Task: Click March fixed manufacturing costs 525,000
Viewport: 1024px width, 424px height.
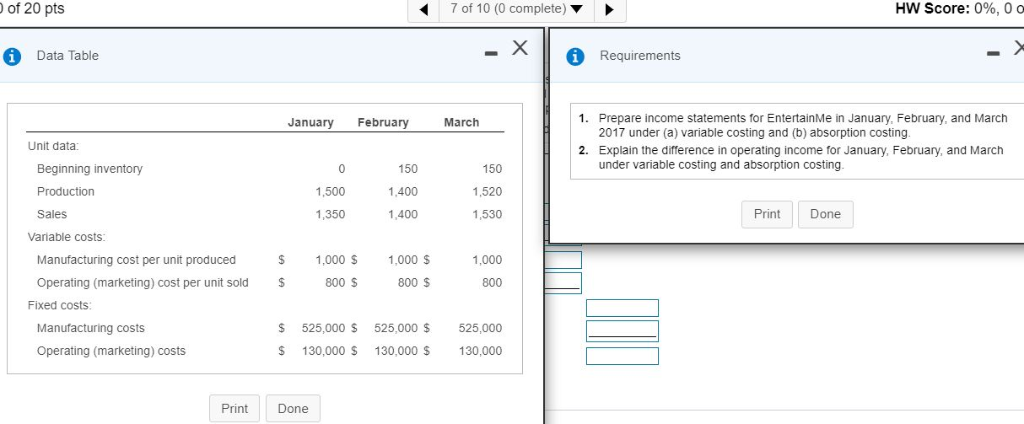Action: [x=481, y=328]
